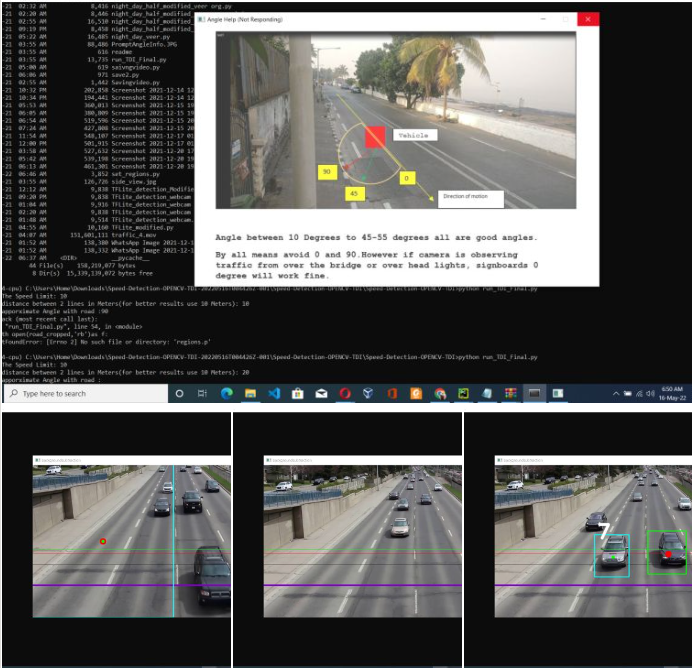This screenshot has height=668, width=692.
Task: Open the clock showing 6:50 AM
Action: point(672,393)
